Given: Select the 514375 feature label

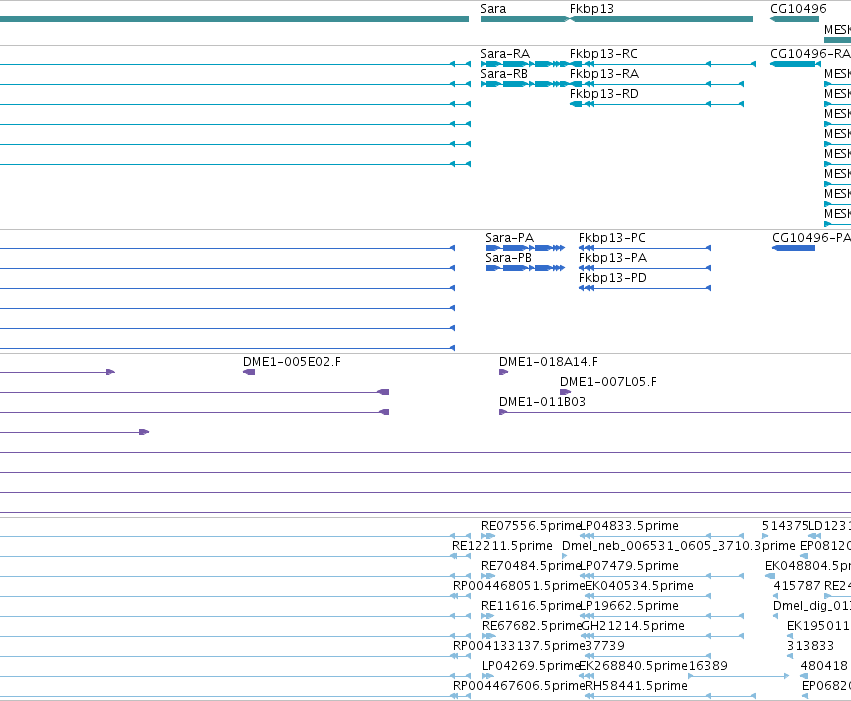Looking at the screenshot, I should (785, 526).
